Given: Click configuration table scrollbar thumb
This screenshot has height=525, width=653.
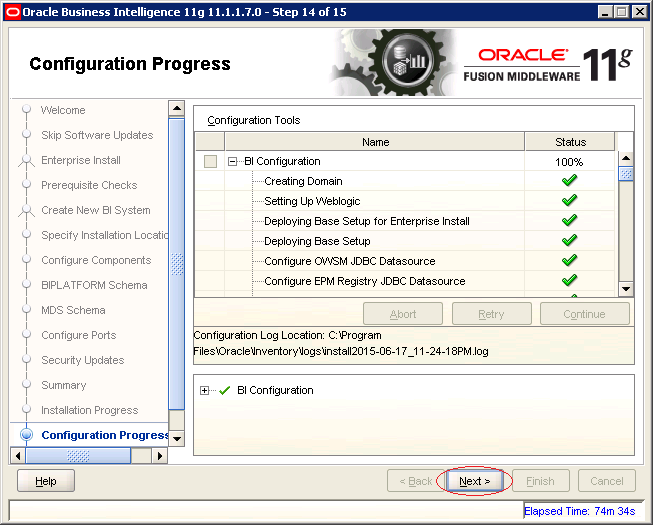Looking at the screenshot, I should [626, 173].
